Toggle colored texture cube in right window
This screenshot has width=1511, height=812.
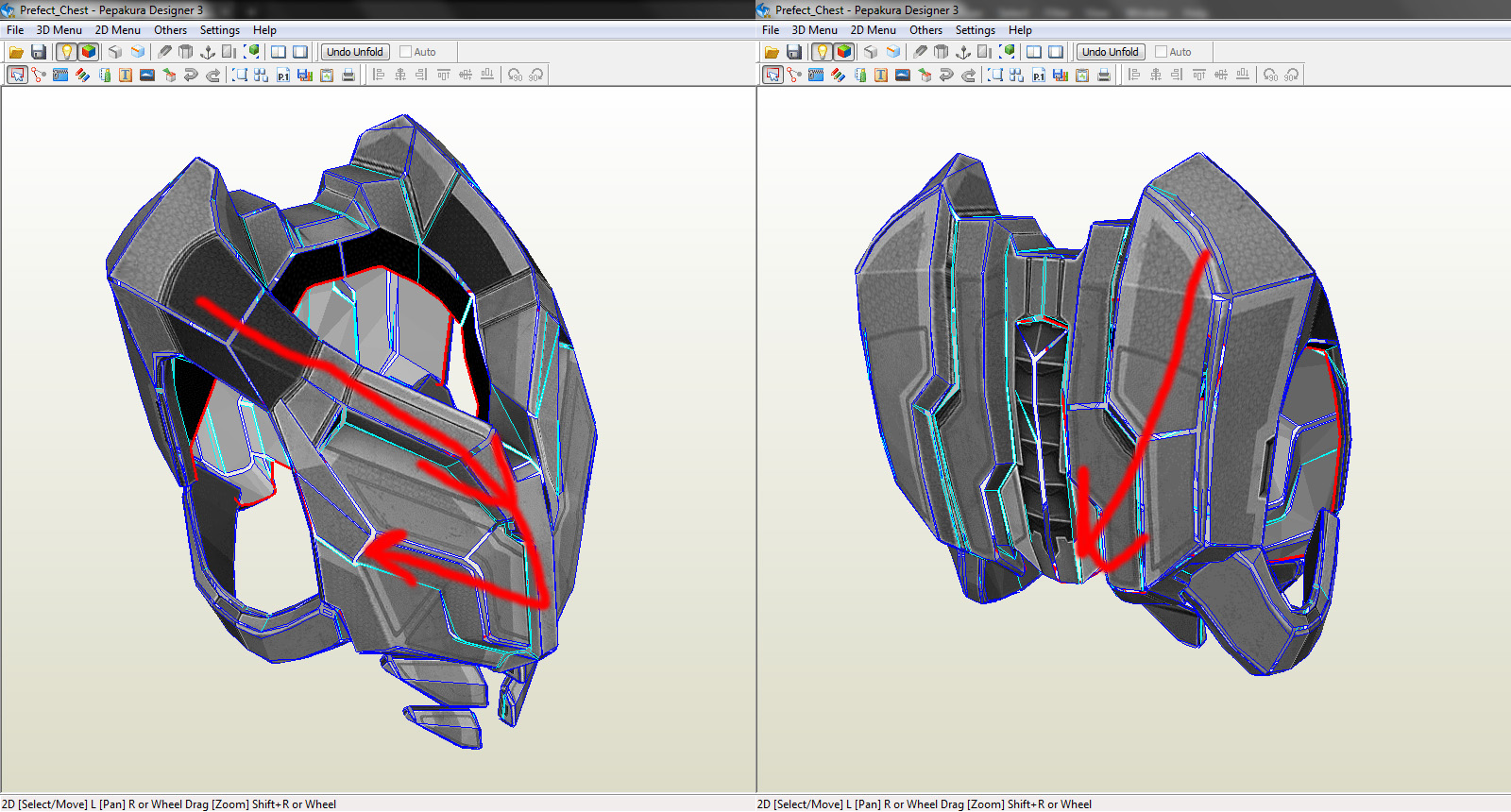pyautogui.click(x=844, y=52)
